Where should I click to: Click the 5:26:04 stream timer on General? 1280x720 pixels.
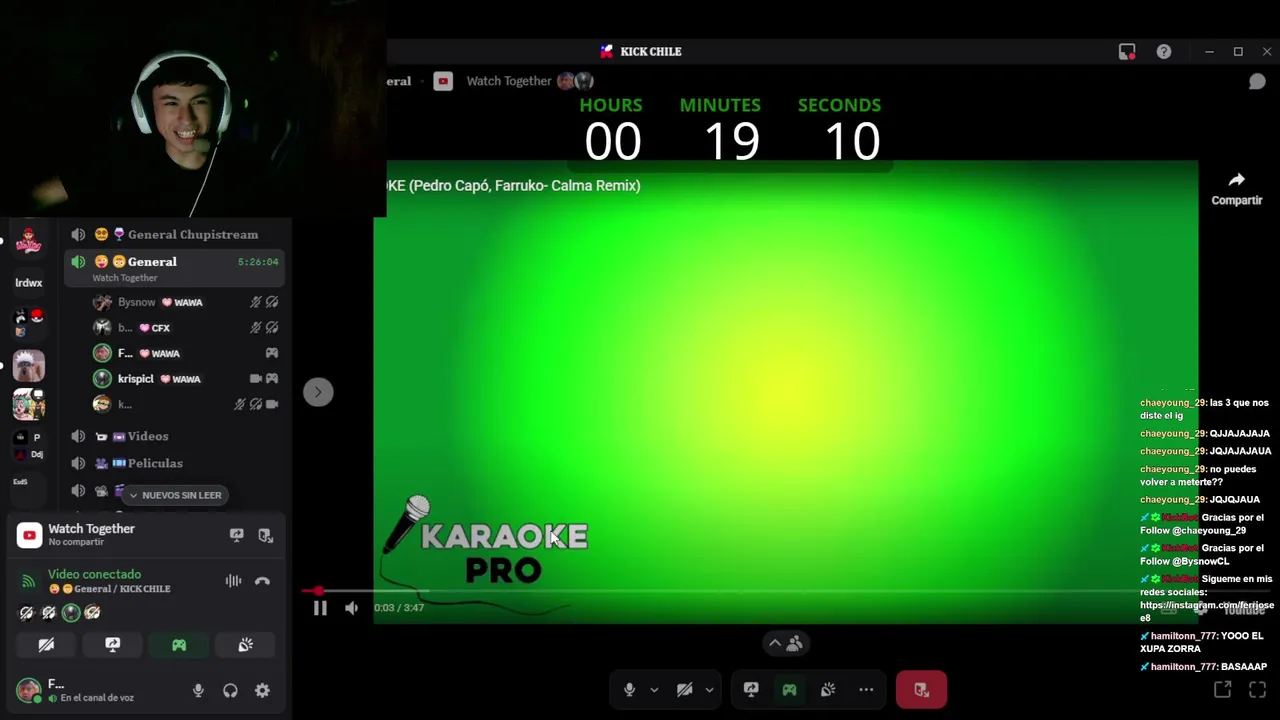point(258,262)
